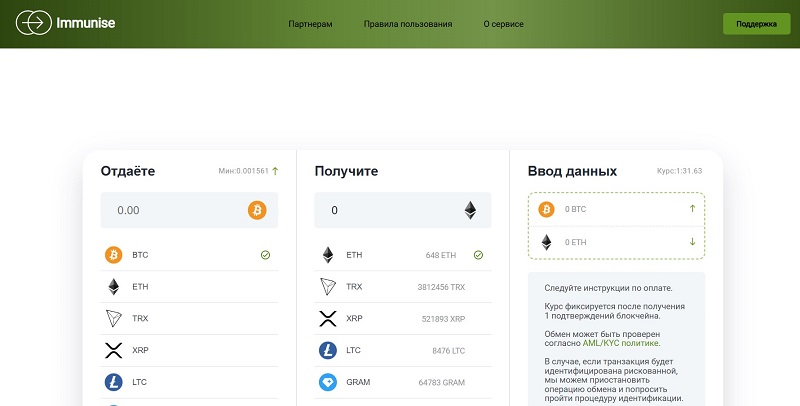Open the О сервисе page

point(504,24)
